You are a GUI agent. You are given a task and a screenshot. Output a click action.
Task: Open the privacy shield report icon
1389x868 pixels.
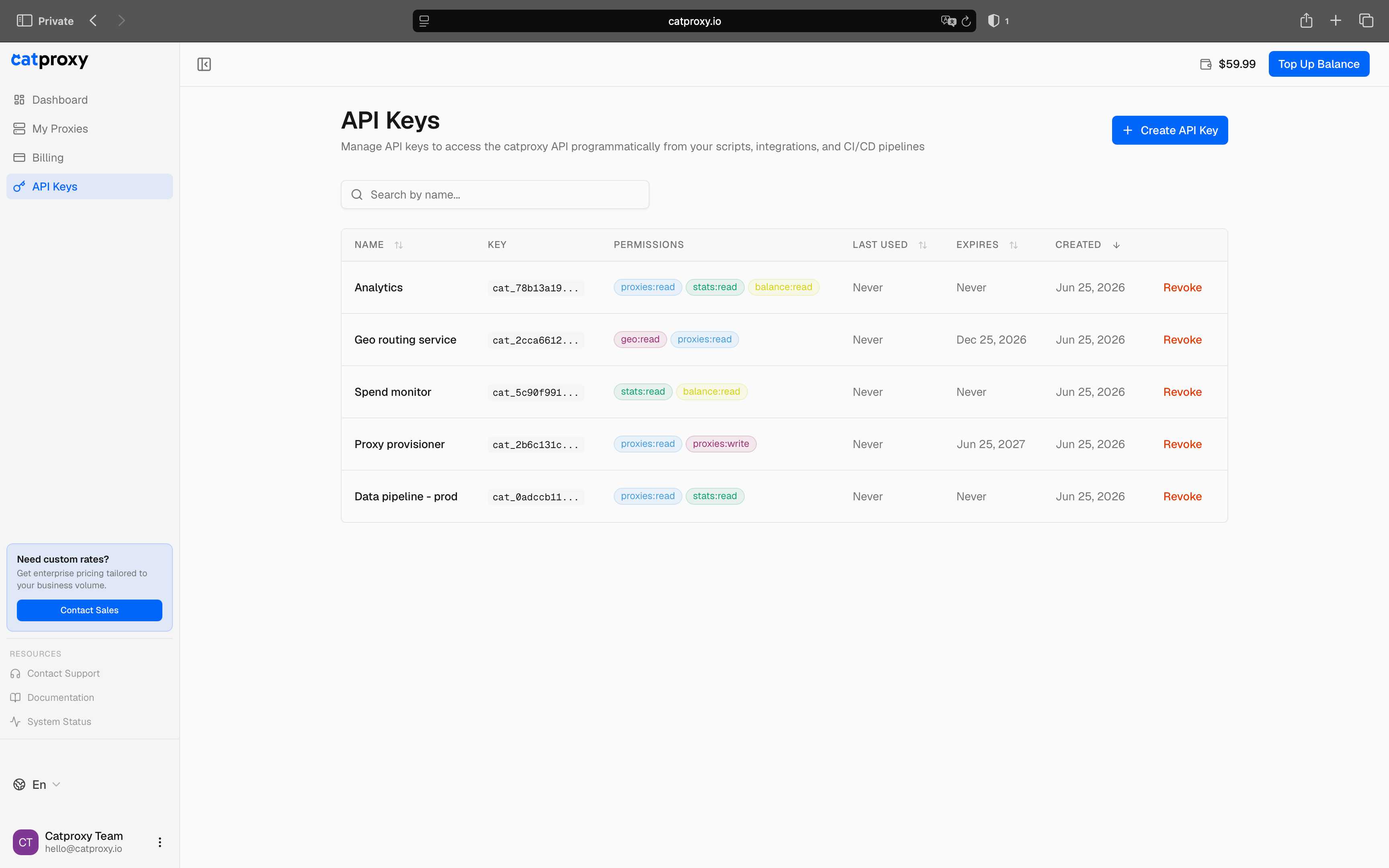[x=994, y=20]
